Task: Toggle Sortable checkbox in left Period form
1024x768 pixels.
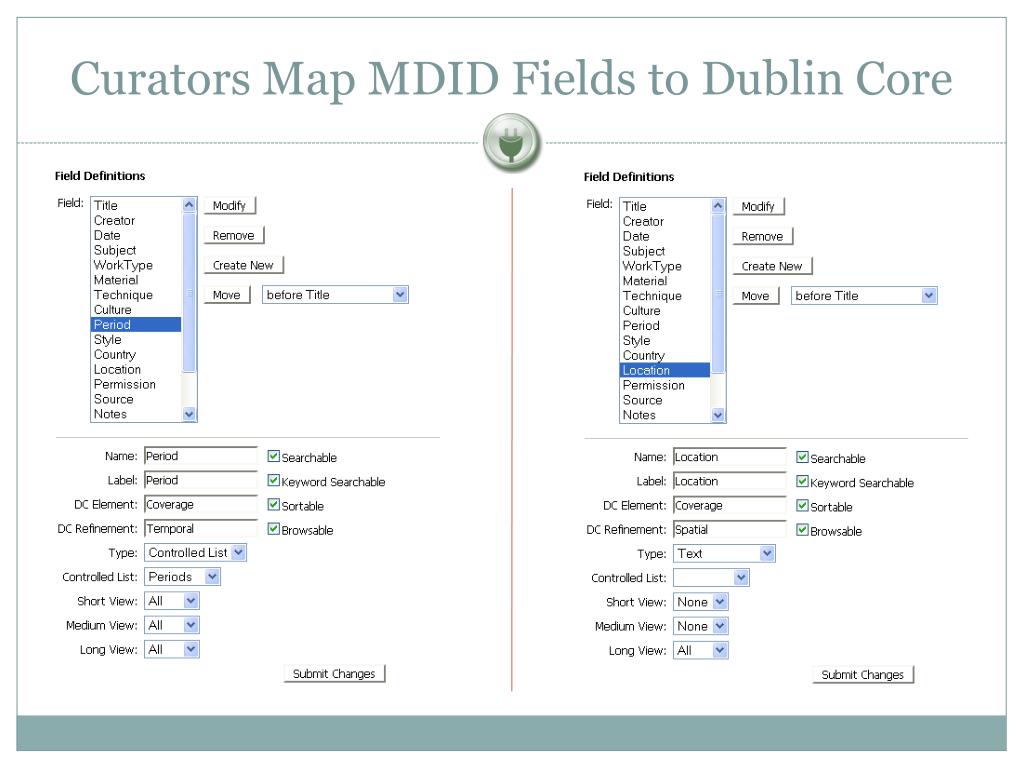Action: pos(274,504)
